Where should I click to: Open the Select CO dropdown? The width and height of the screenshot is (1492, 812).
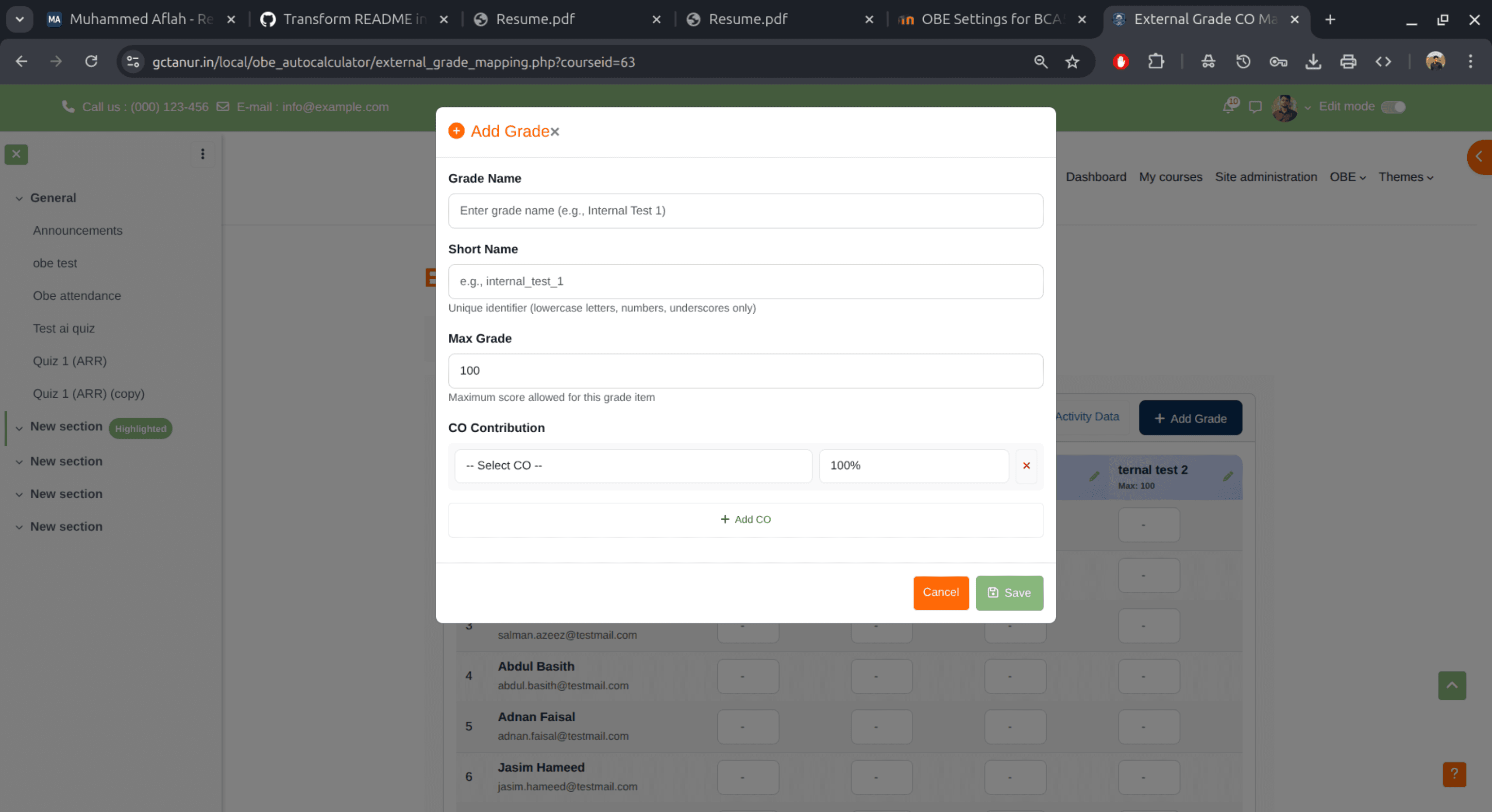tap(632, 466)
